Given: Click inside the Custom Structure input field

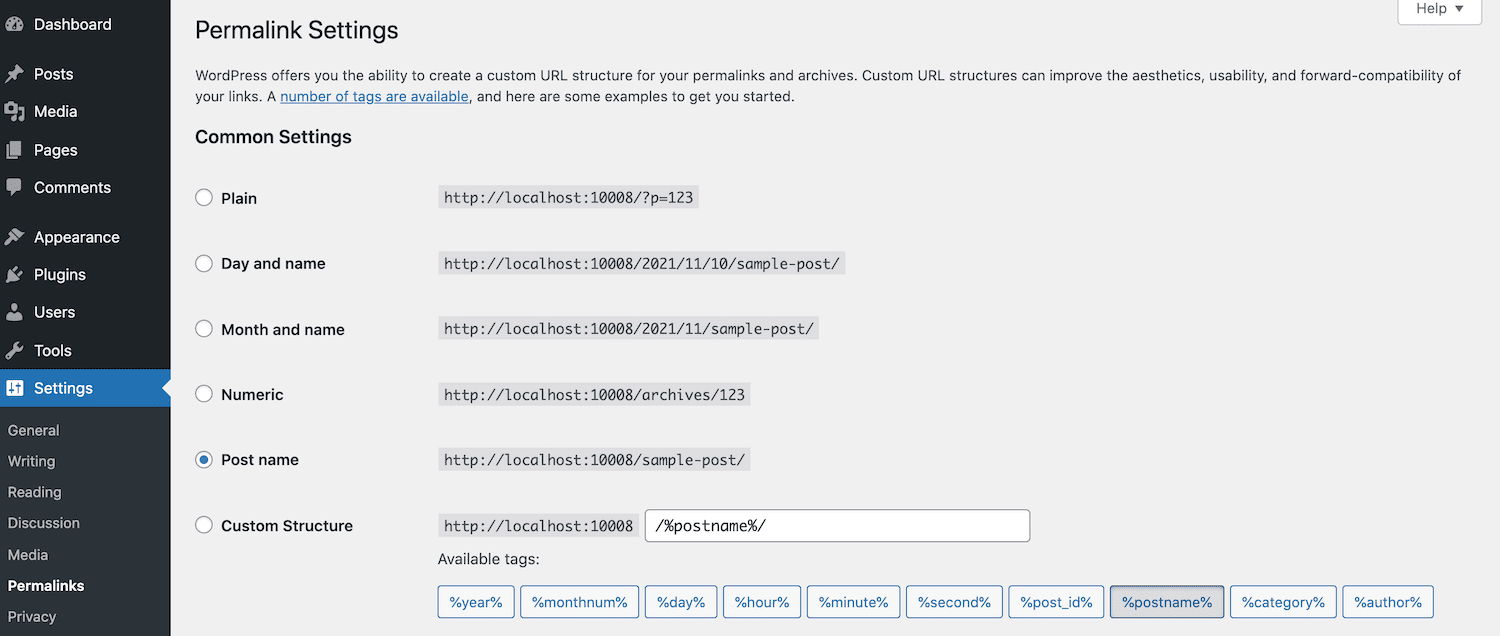Looking at the screenshot, I should (837, 525).
